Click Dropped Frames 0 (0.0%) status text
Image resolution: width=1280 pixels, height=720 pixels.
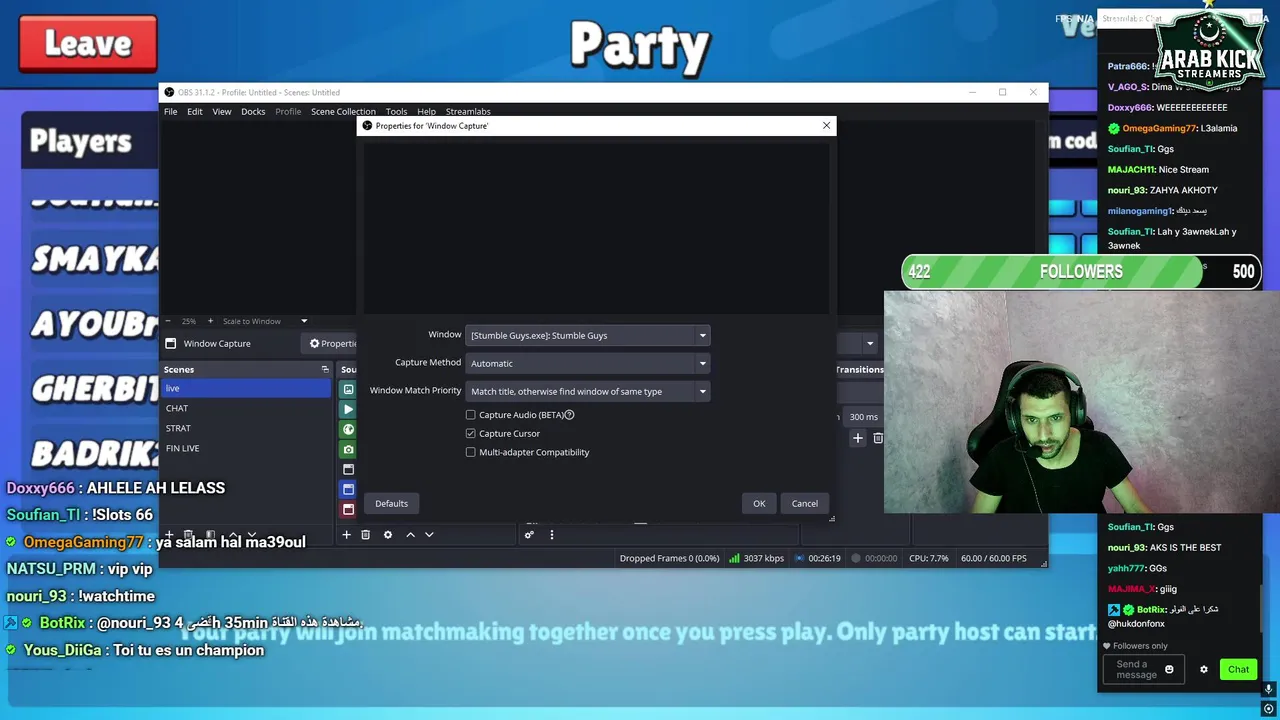click(669, 559)
